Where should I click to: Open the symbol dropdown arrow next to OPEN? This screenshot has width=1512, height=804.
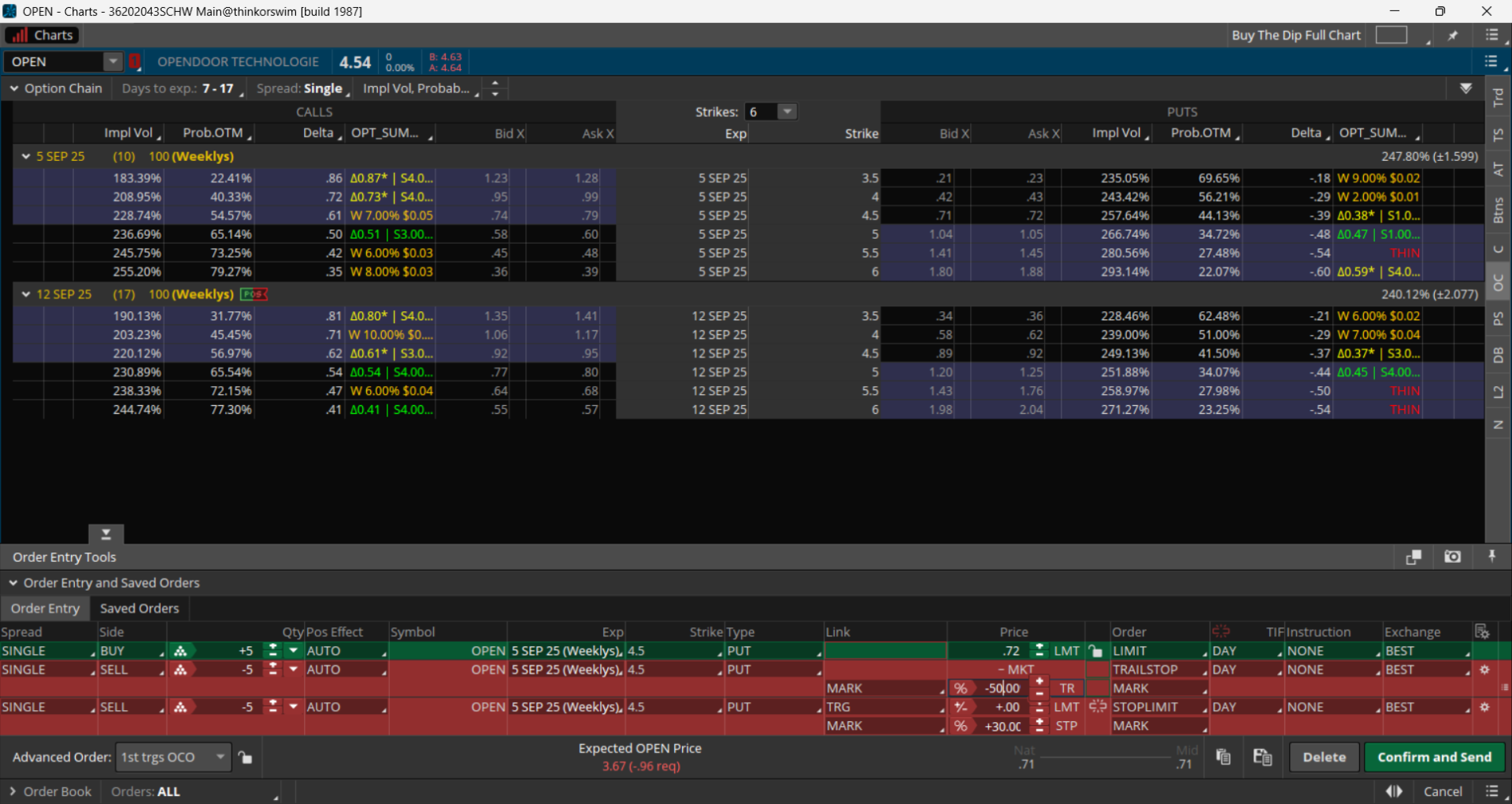pos(113,61)
